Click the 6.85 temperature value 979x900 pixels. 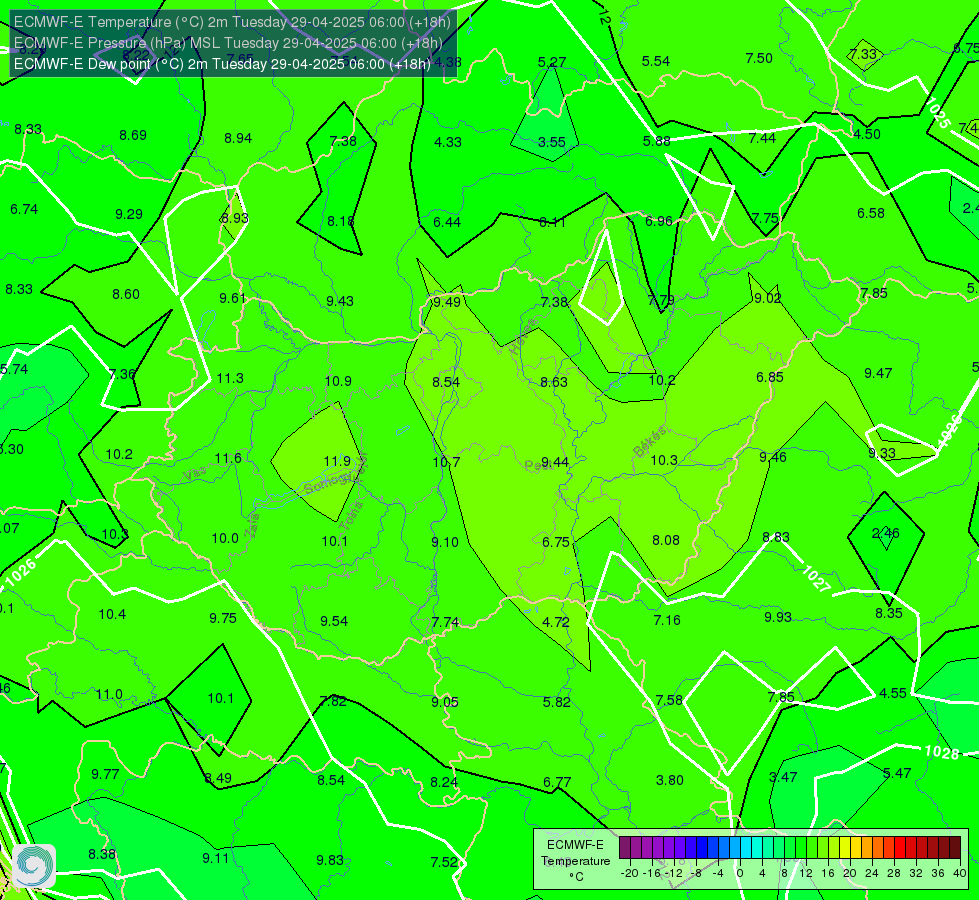point(769,377)
